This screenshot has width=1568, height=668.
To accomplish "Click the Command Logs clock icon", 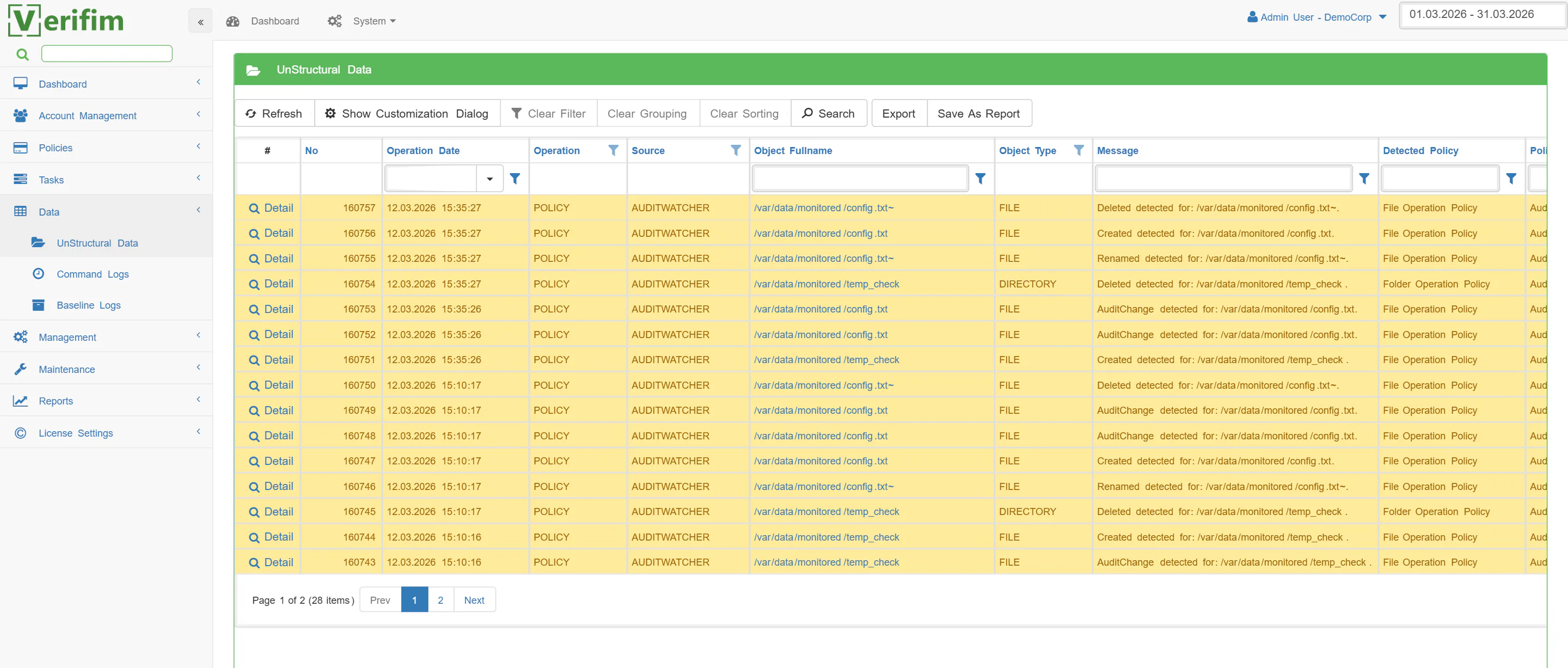I will (38, 274).
